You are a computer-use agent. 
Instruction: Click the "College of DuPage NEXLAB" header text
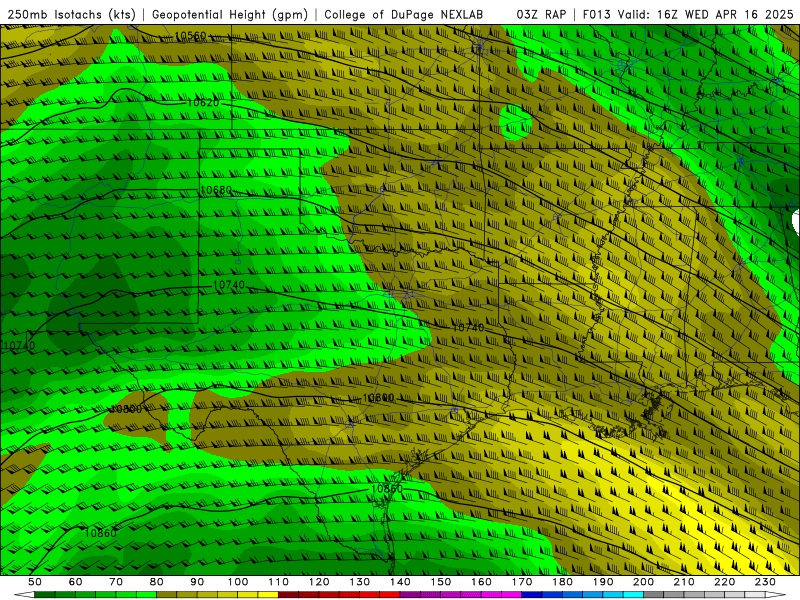click(x=403, y=14)
